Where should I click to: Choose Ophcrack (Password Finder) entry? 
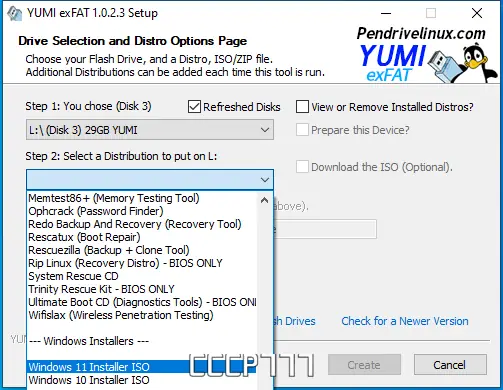click(143, 211)
